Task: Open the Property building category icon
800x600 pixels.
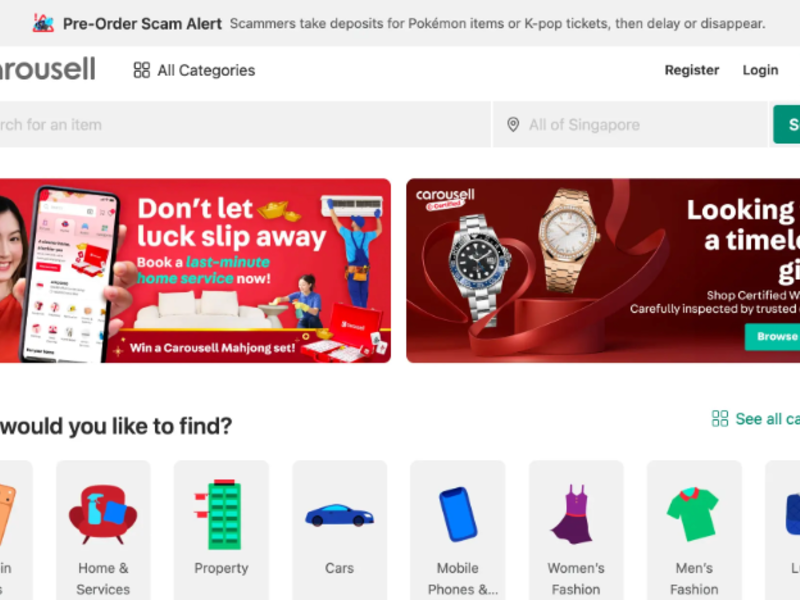Action: point(221,514)
